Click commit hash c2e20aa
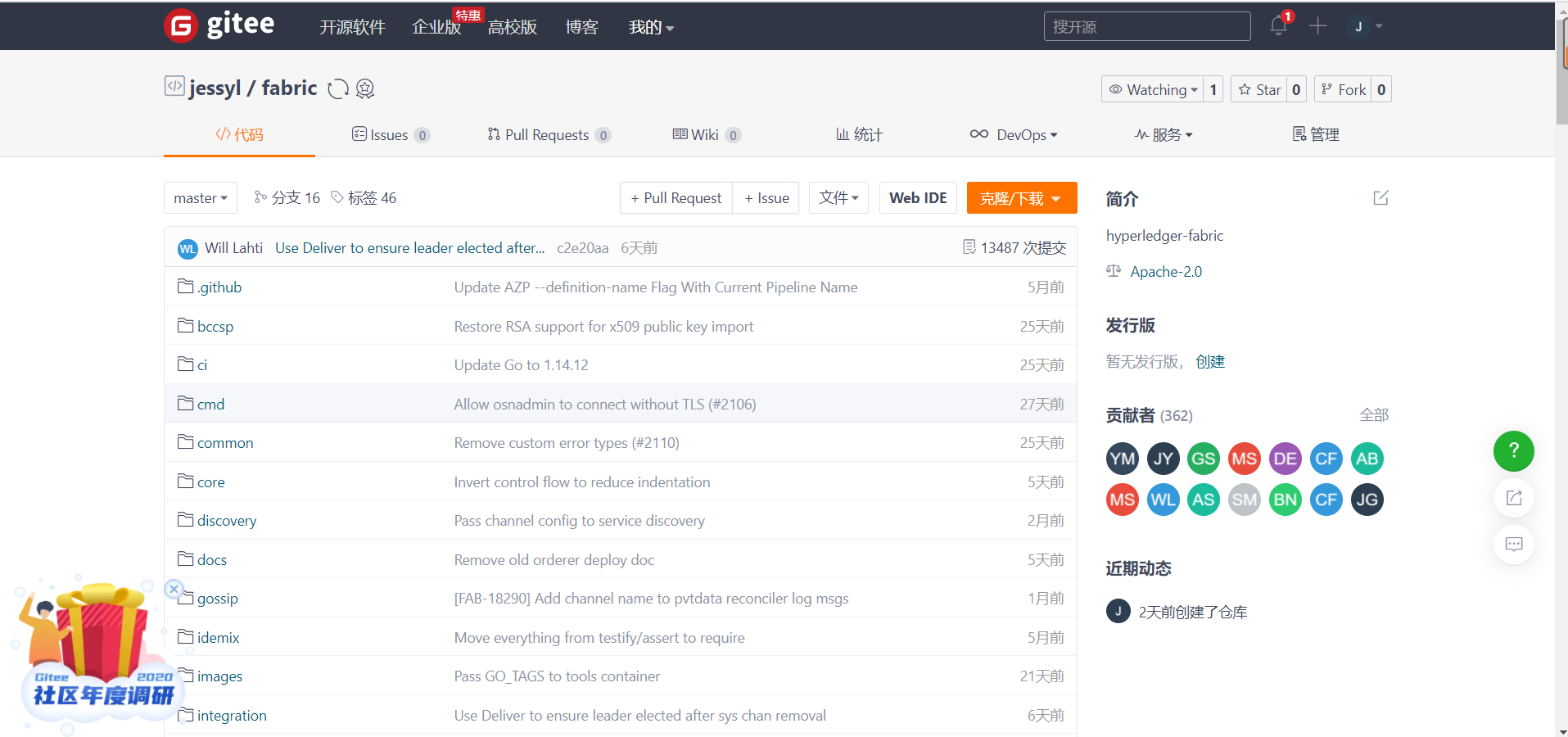Image resolution: width=1568 pixels, height=737 pixels. coord(583,248)
